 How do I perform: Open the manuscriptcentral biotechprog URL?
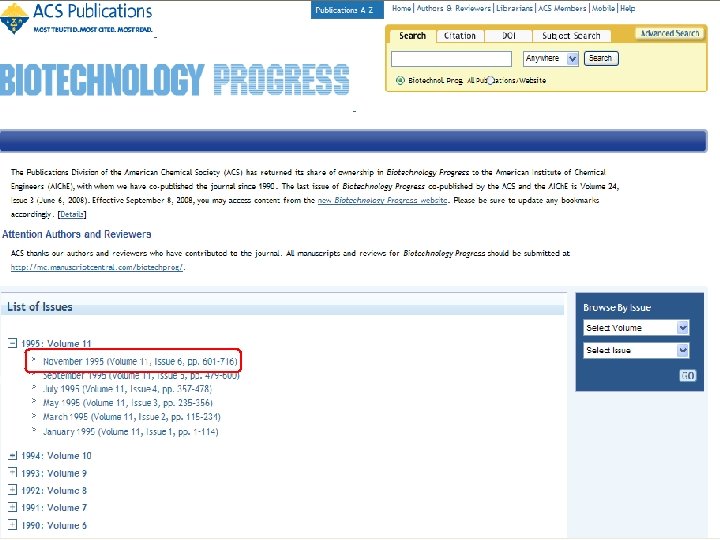point(97,267)
